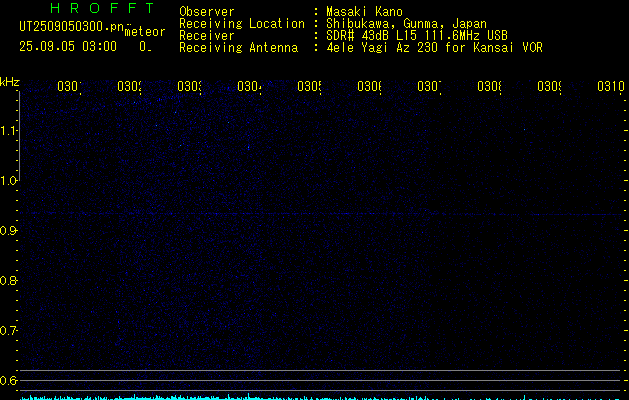Click the 0304 time marker

pos(249,86)
